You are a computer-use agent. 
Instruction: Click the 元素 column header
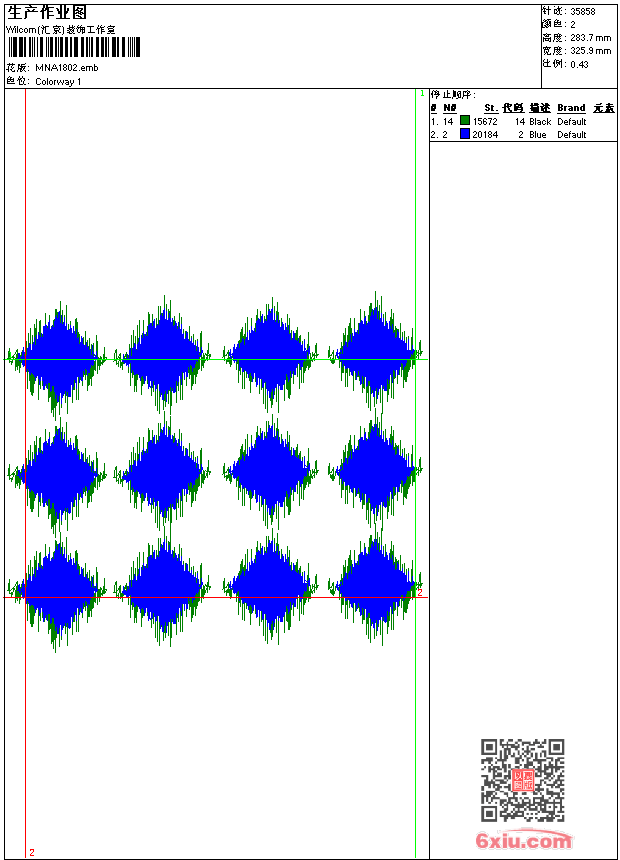[604, 108]
